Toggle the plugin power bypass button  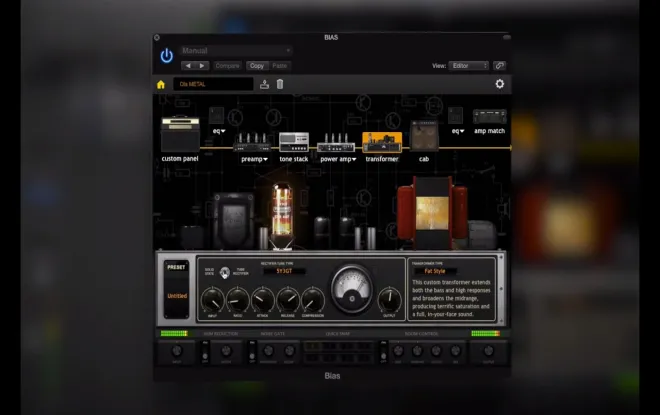(167, 56)
